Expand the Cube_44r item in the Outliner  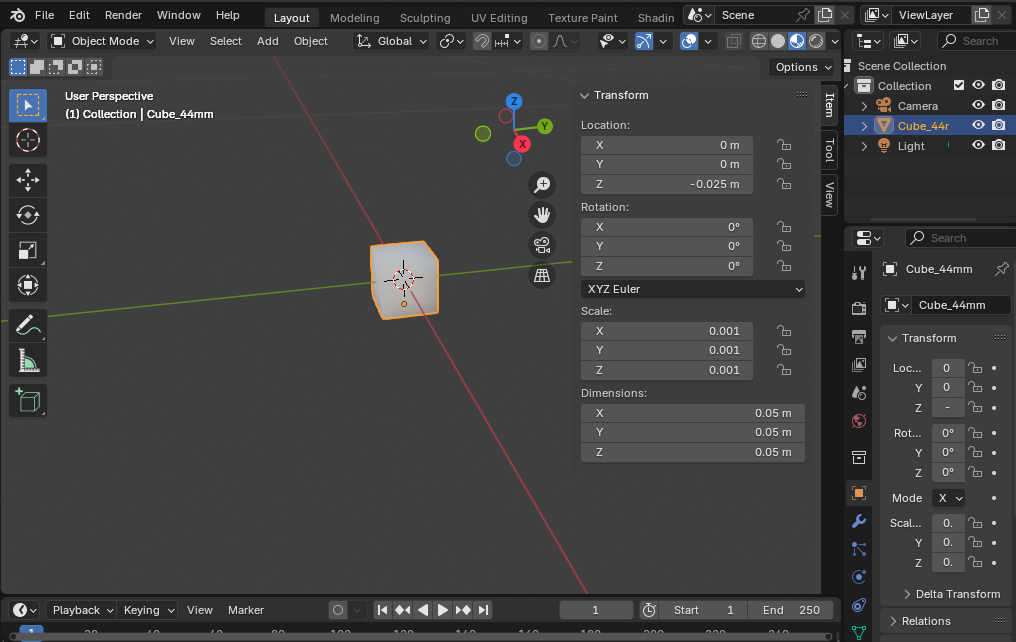pyautogui.click(x=864, y=125)
